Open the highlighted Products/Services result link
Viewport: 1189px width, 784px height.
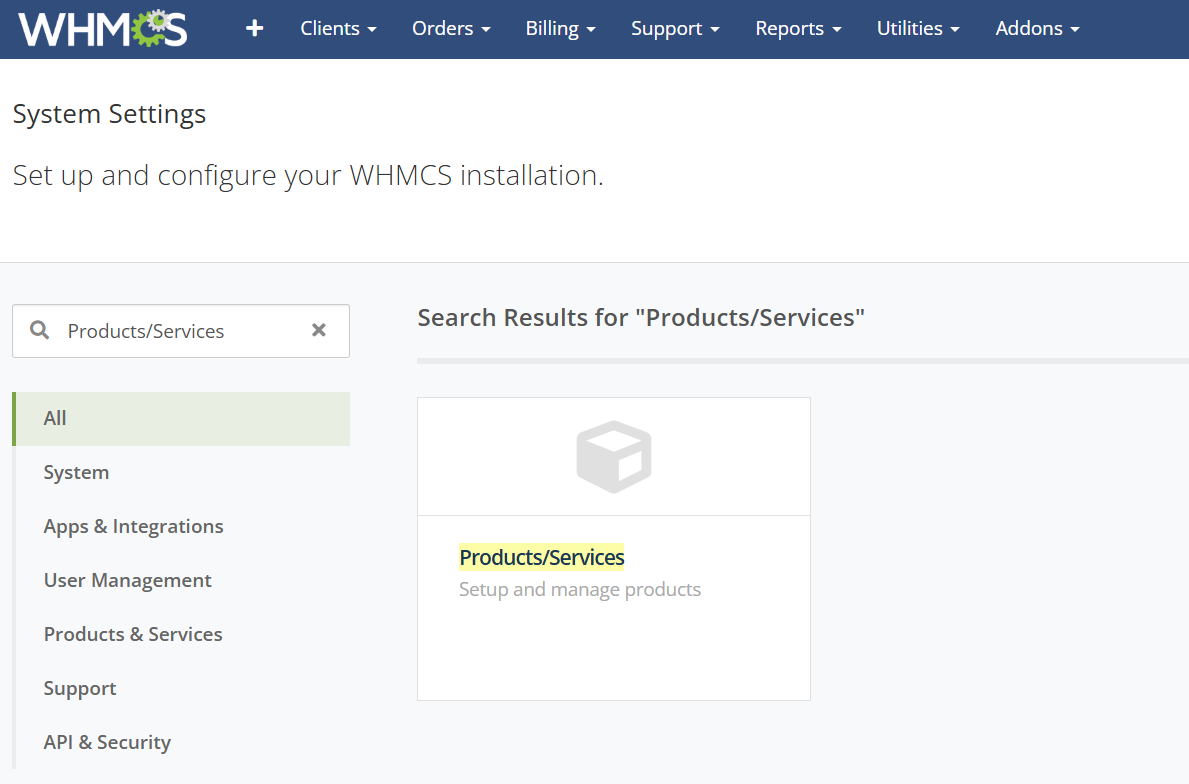click(541, 557)
